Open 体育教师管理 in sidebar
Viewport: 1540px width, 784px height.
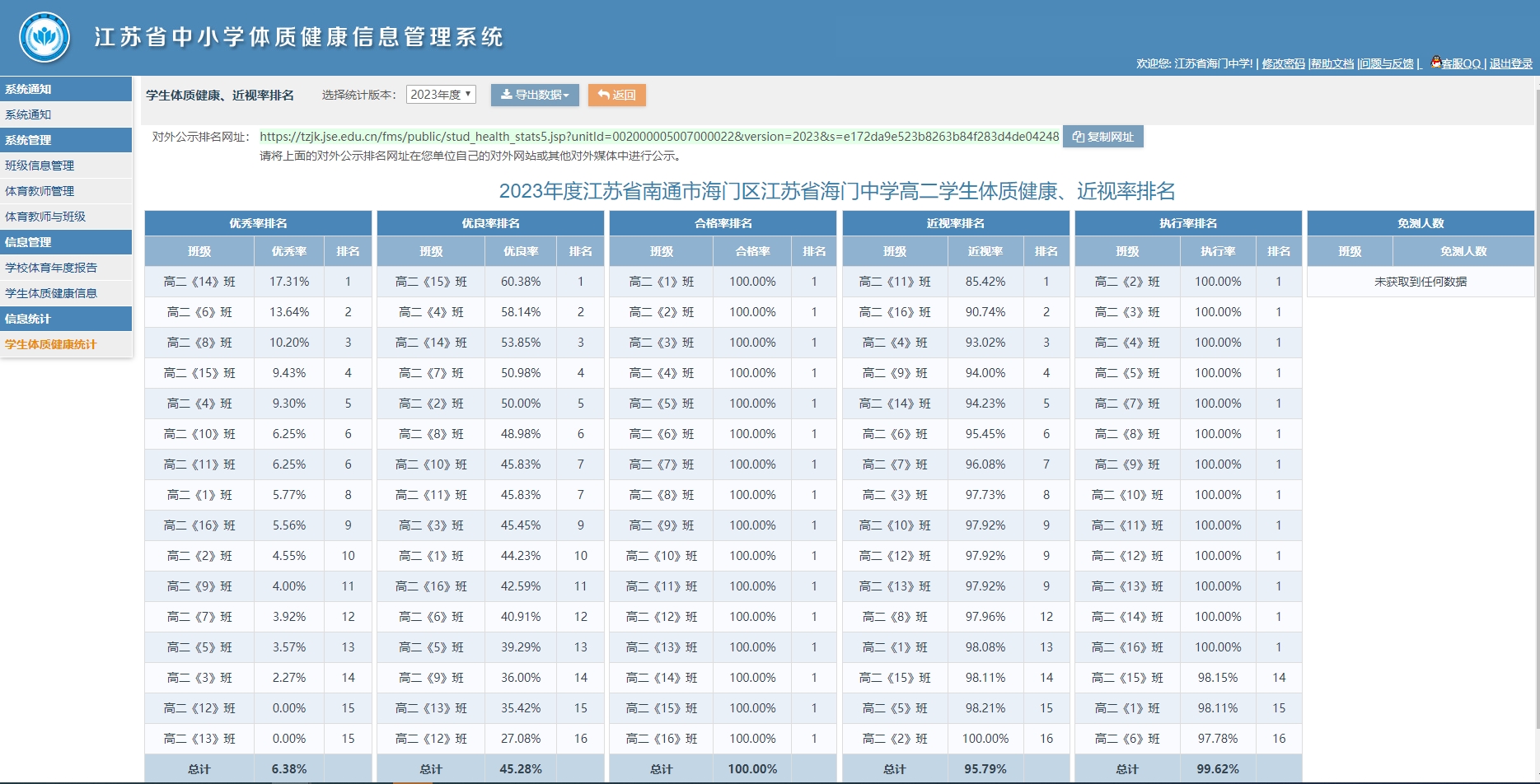coord(66,191)
